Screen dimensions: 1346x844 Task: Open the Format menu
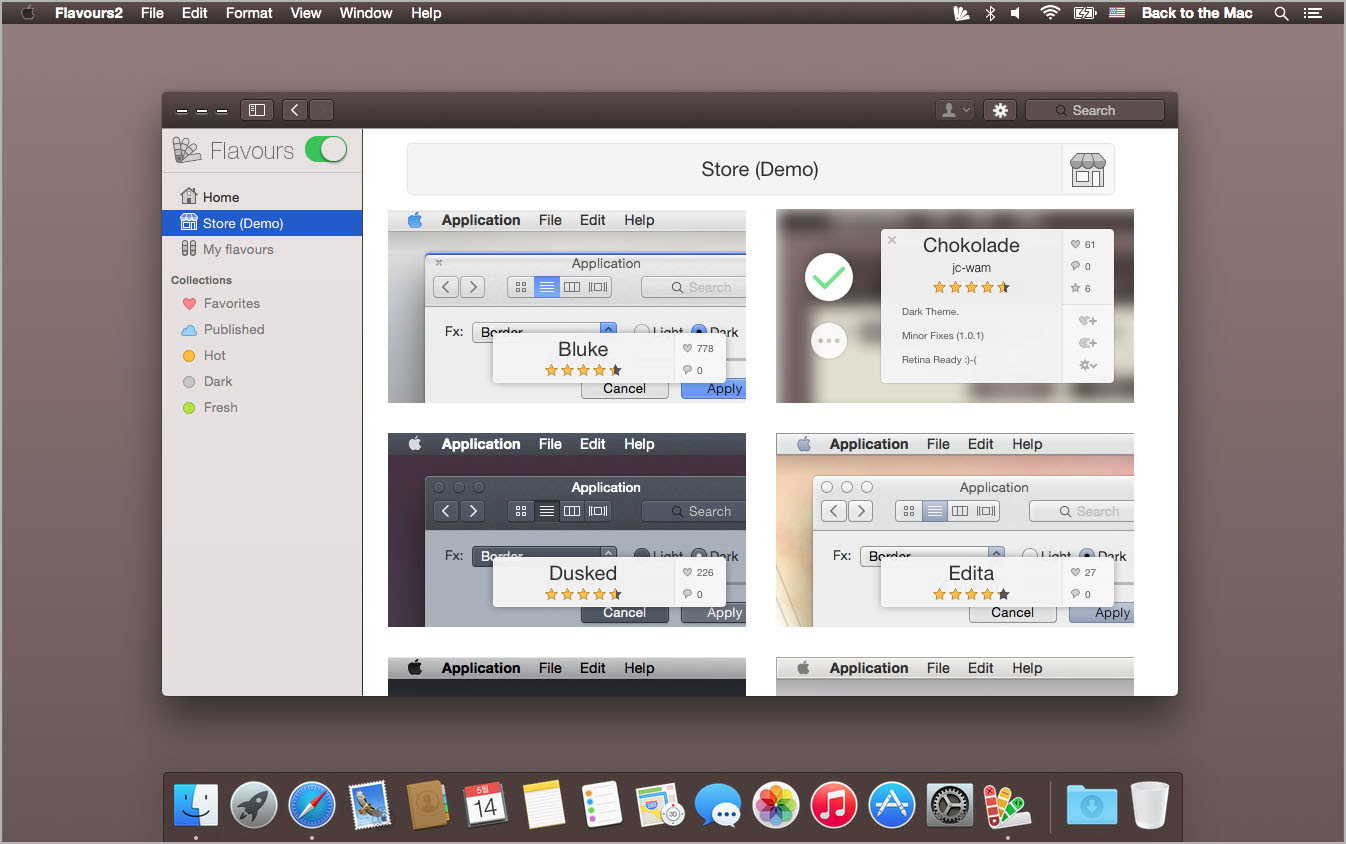pyautogui.click(x=249, y=13)
